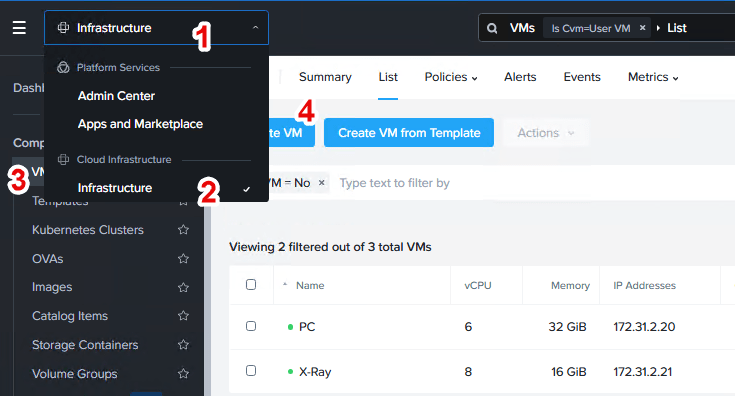Click the 'Viewing 2 filtered out of 3 total VMs' text
The image size is (735, 396).
(x=330, y=247)
